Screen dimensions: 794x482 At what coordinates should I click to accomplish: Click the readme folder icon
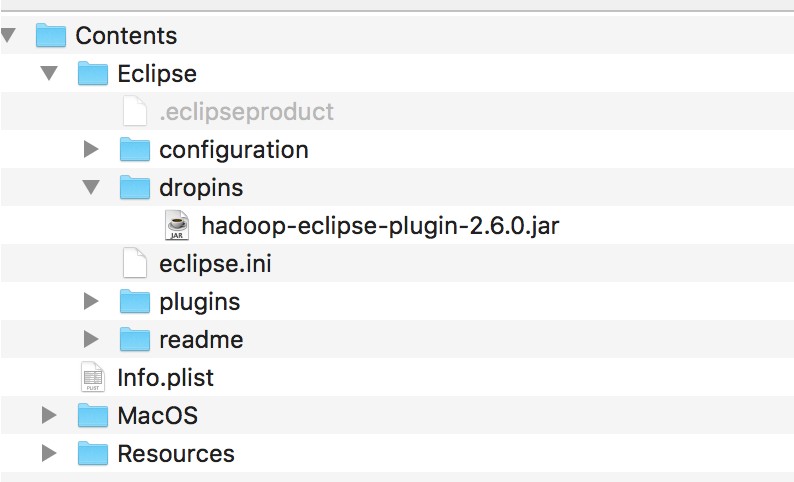coord(135,339)
